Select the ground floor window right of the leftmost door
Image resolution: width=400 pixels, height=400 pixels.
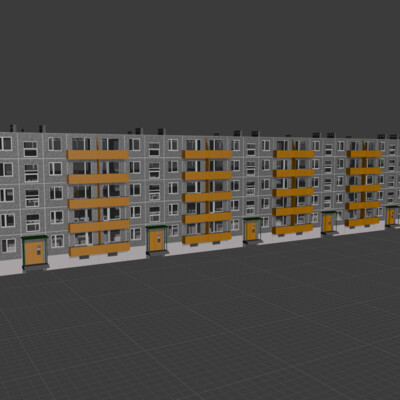point(57,241)
